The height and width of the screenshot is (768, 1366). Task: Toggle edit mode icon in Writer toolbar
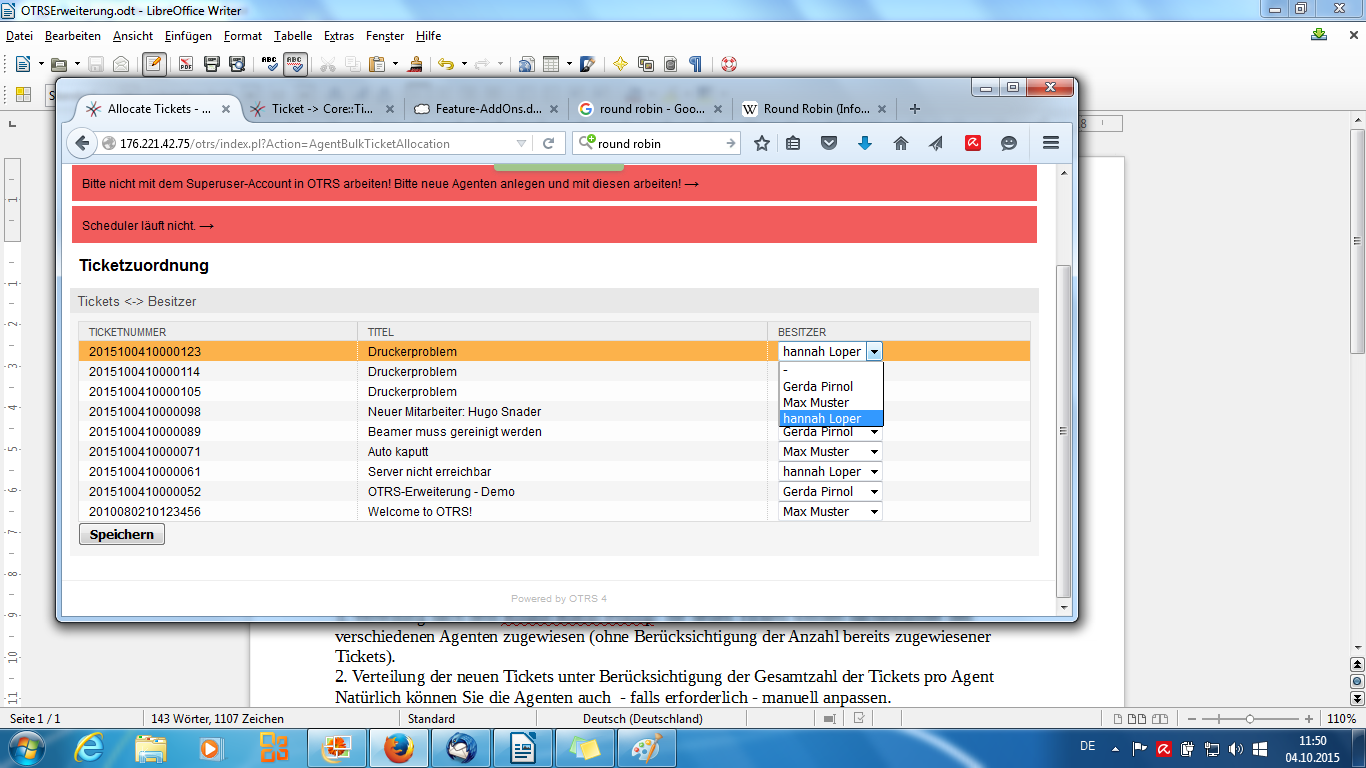154,64
